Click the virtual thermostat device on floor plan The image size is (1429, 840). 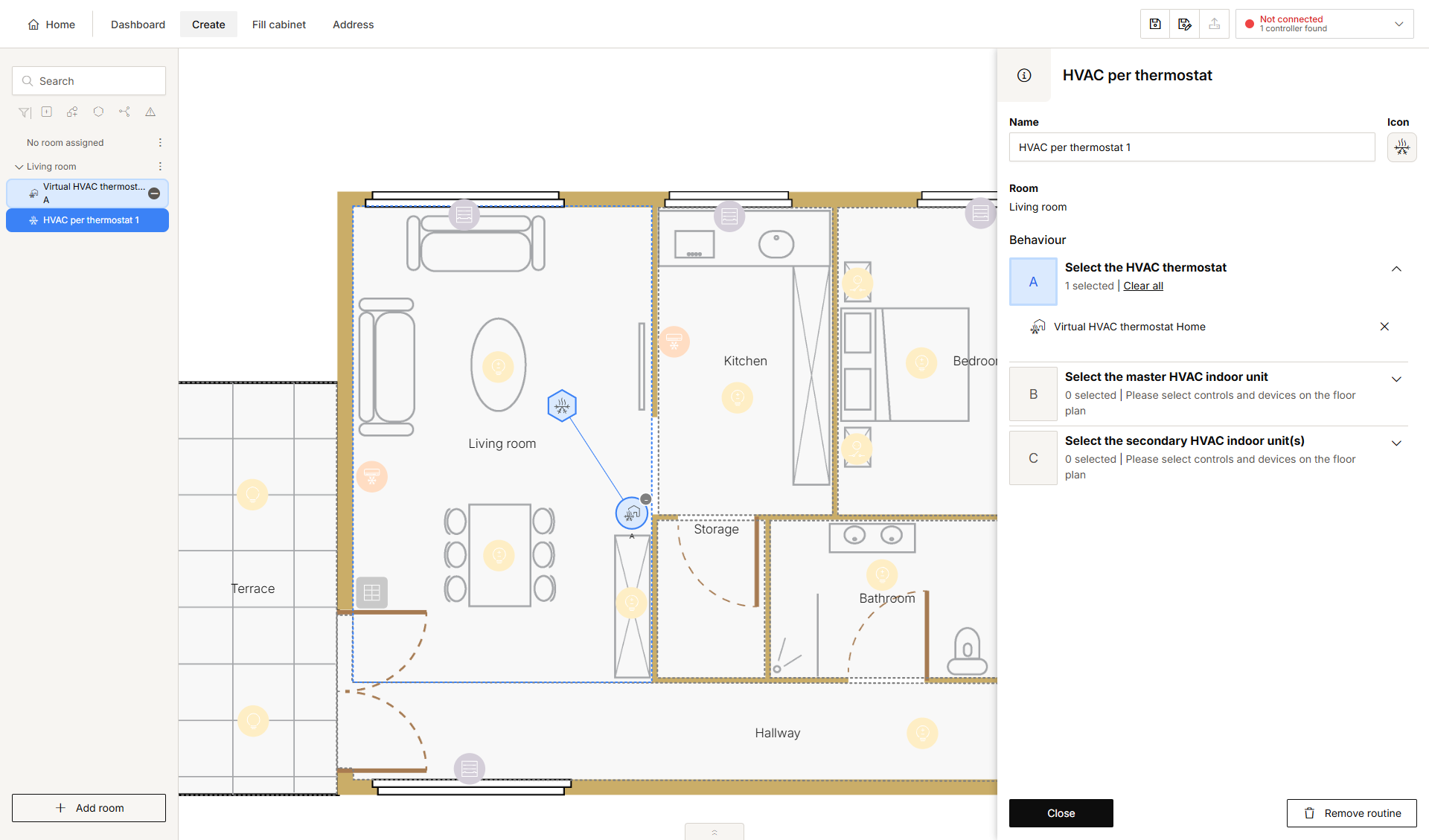(x=632, y=513)
